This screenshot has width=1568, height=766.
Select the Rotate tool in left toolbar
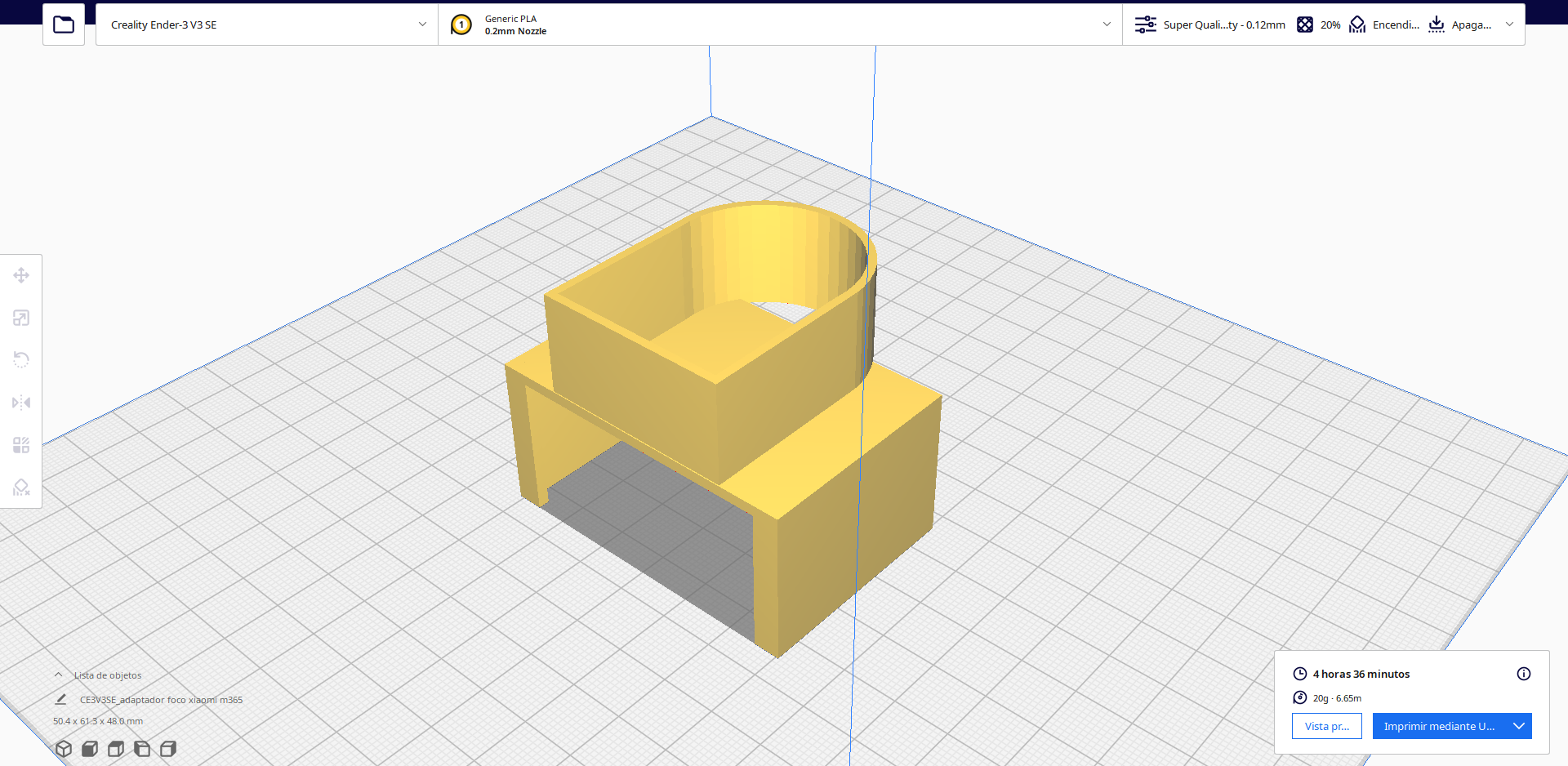pyautogui.click(x=21, y=360)
